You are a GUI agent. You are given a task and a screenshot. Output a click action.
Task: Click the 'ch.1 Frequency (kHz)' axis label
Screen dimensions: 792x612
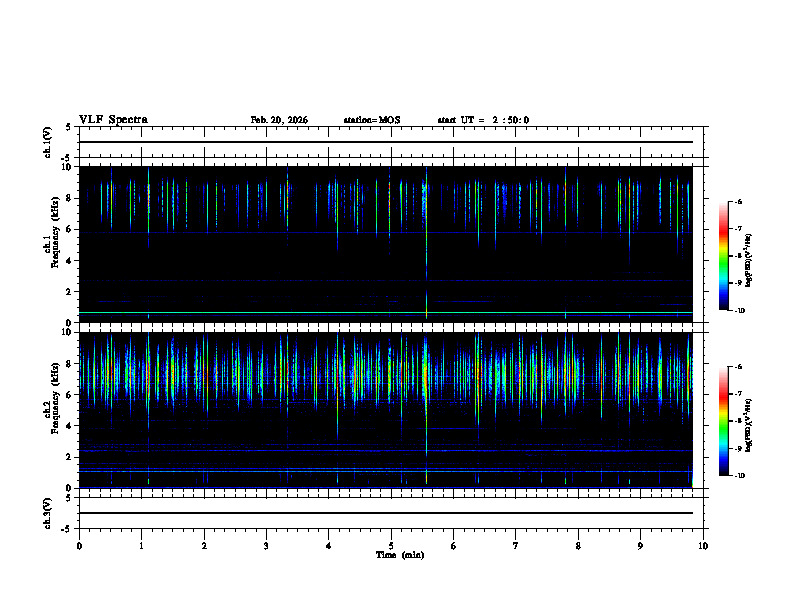click(52, 232)
